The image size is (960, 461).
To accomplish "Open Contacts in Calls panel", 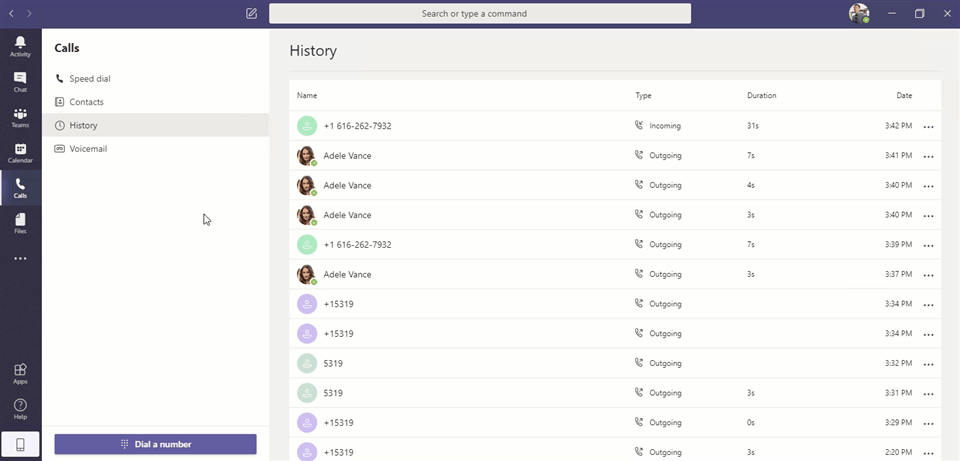I will [156, 102].
